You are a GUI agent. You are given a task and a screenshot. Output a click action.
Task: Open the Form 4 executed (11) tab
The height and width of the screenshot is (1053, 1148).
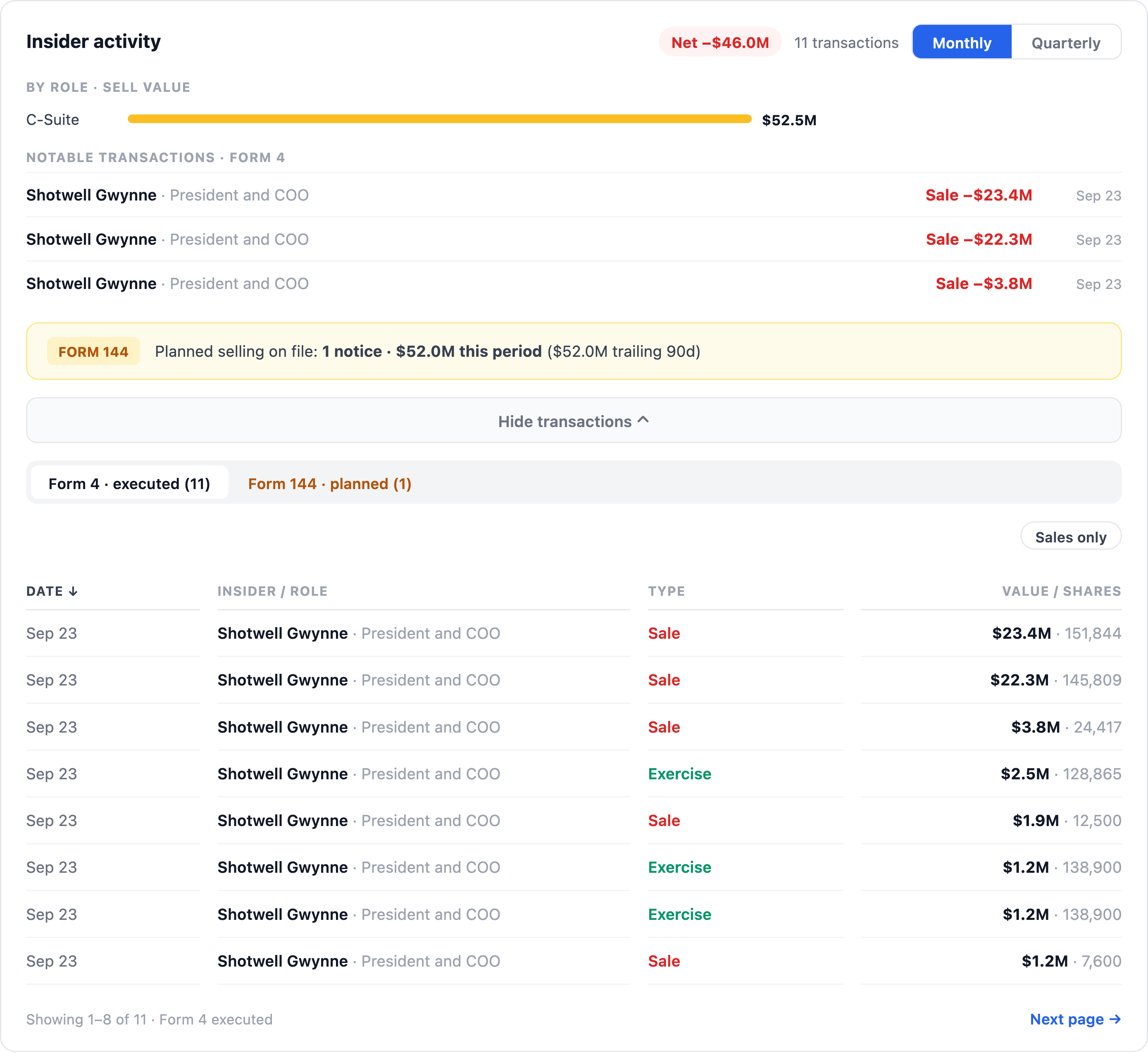(129, 483)
